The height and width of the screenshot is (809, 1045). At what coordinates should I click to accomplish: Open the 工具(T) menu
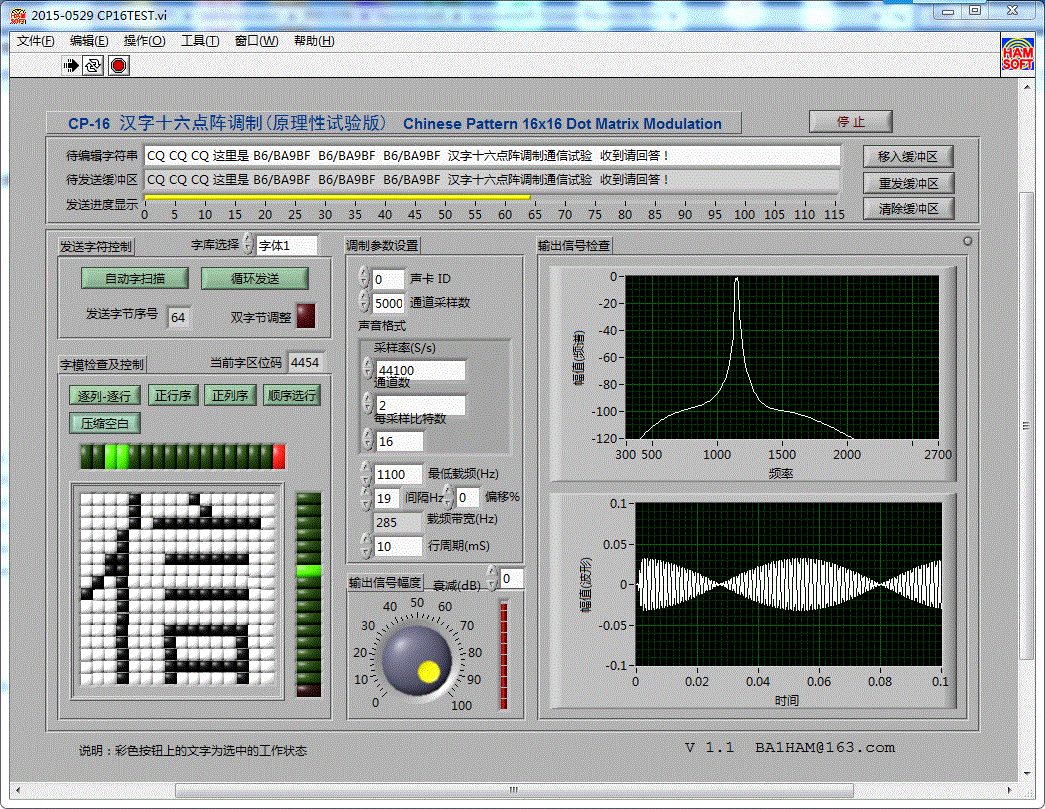tap(200, 41)
